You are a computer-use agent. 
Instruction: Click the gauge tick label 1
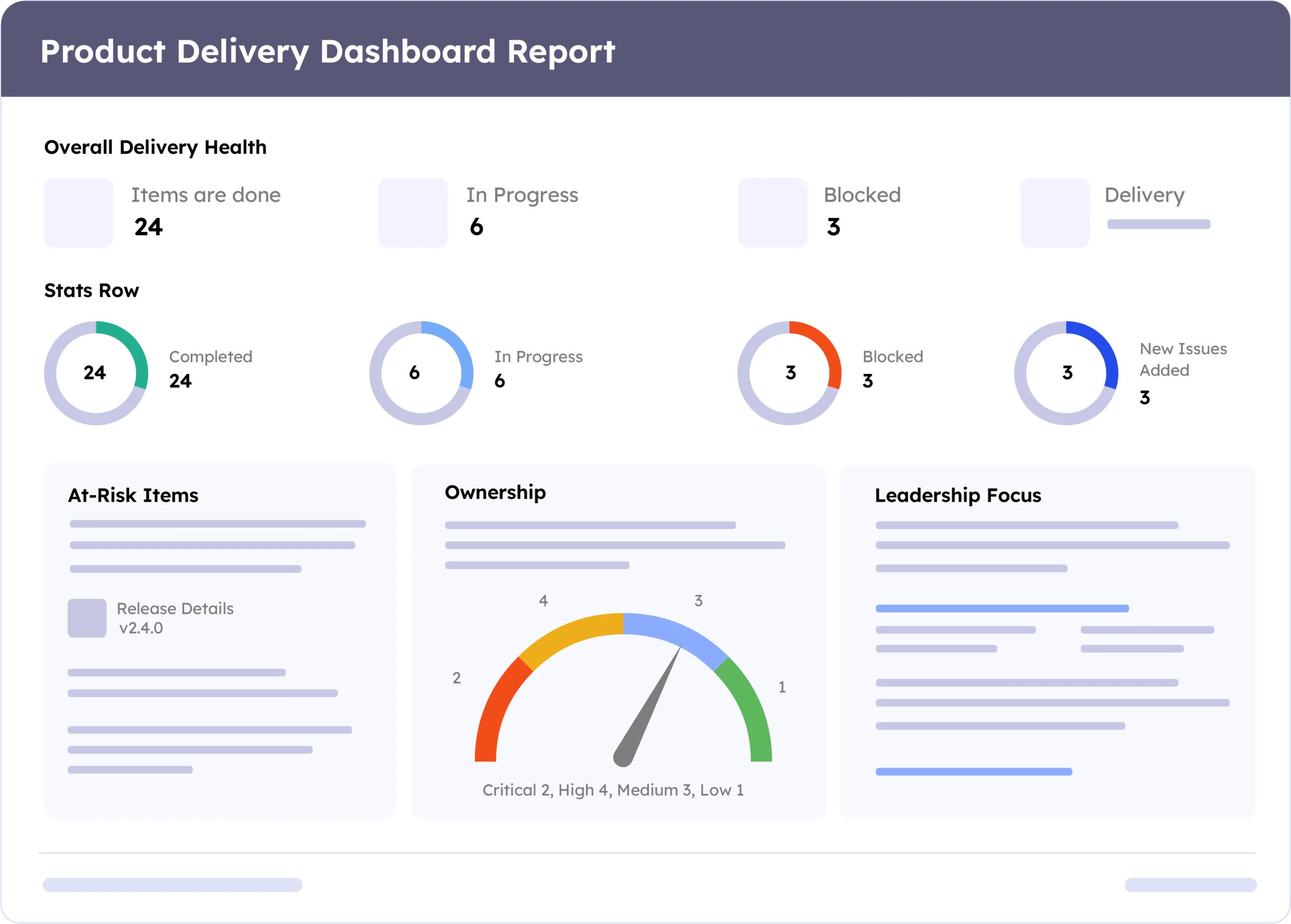(x=782, y=687)
